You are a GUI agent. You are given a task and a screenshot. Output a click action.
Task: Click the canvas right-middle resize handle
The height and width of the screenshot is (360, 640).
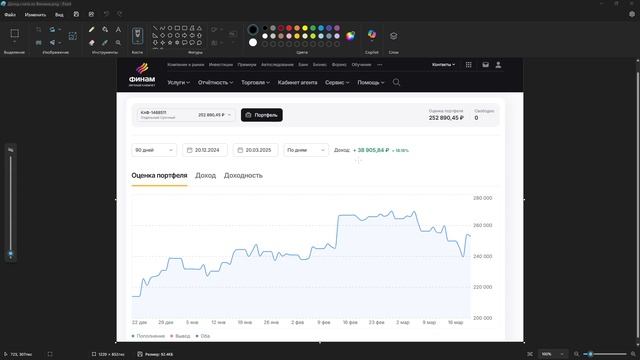524,200
